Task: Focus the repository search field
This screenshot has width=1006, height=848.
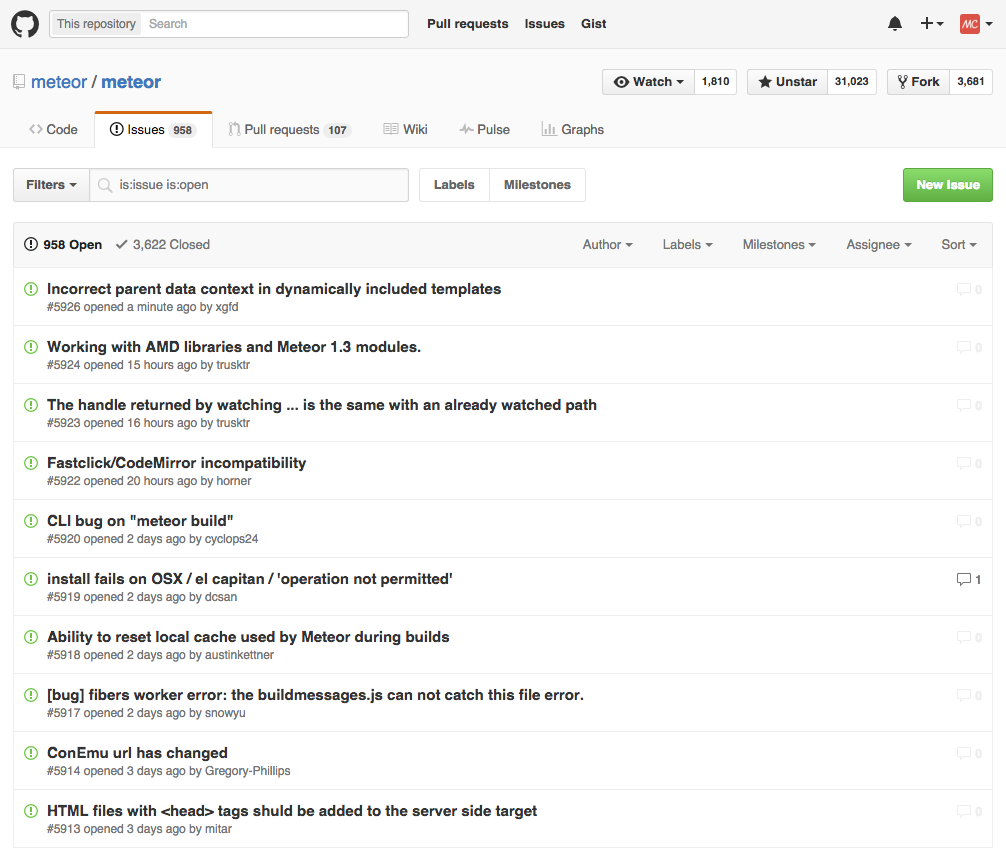Action: [275, 24]
